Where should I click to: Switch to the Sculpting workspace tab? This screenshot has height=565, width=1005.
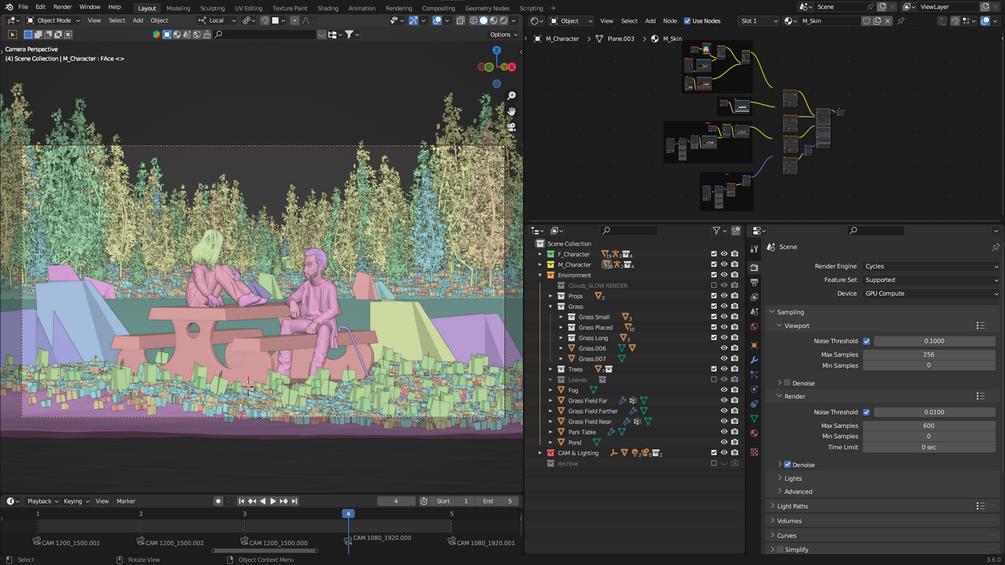click(212, 8)
